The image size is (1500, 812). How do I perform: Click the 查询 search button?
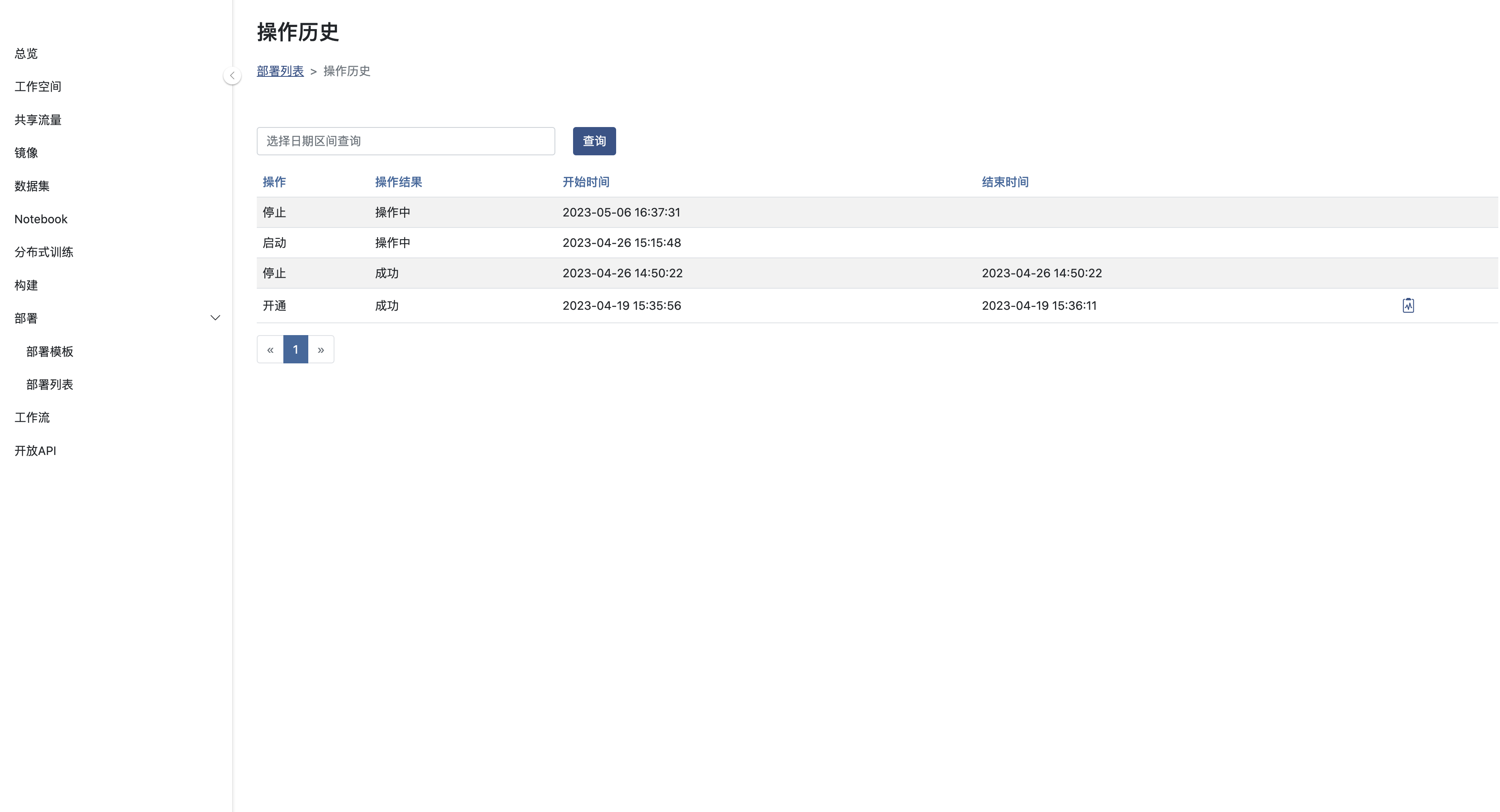point(594,141)
